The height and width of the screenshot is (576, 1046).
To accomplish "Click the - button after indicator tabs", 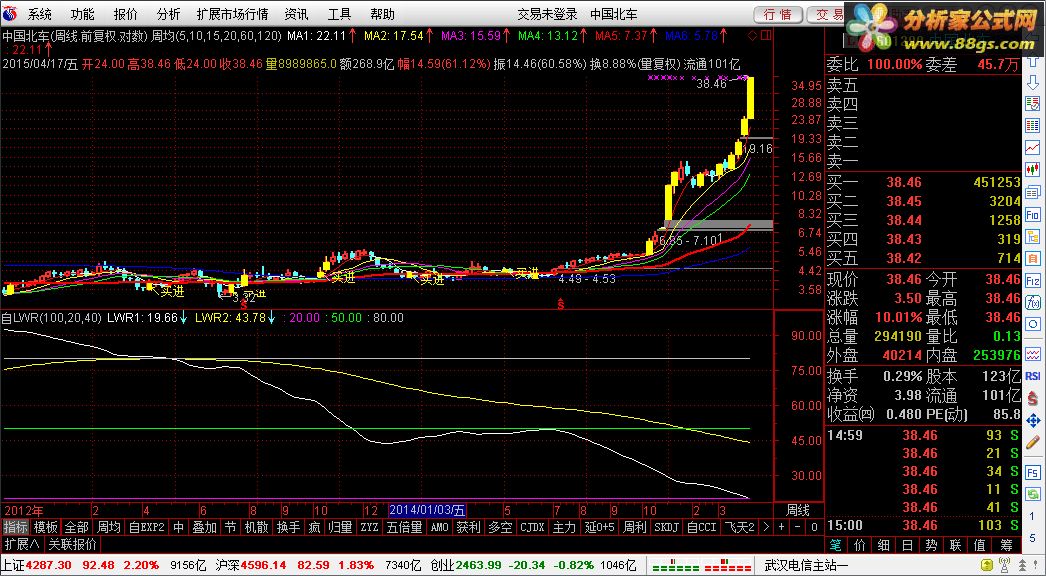I will [x=798, y=527].
